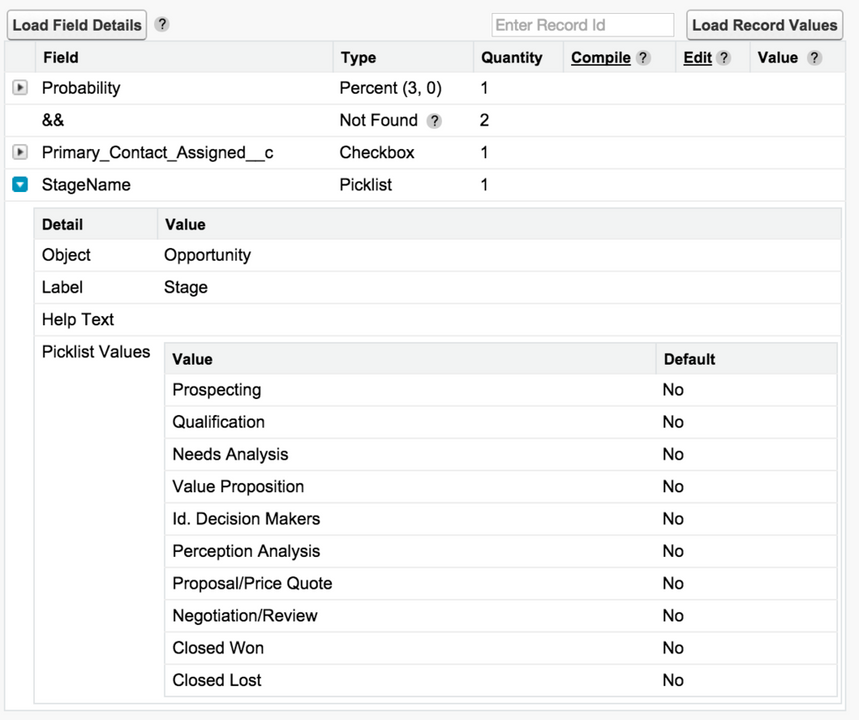Click help icon next to Compile header

644,58
